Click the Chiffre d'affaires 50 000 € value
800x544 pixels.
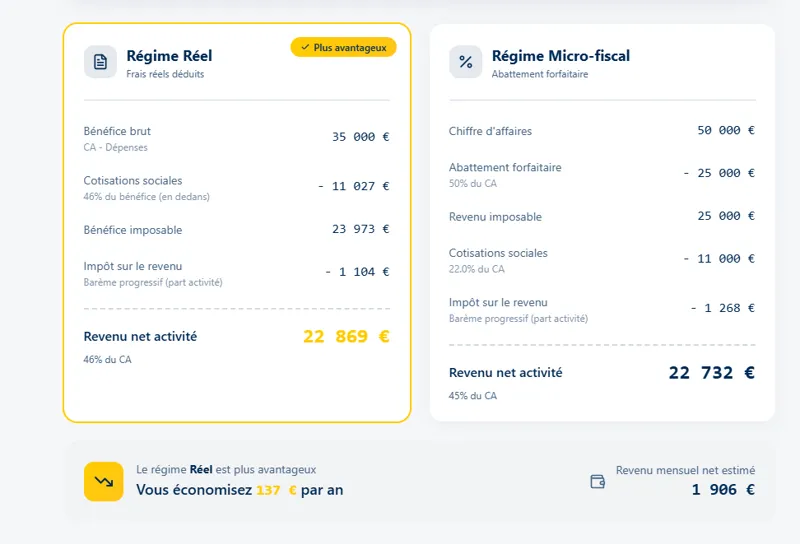click(x=725, y=130)
